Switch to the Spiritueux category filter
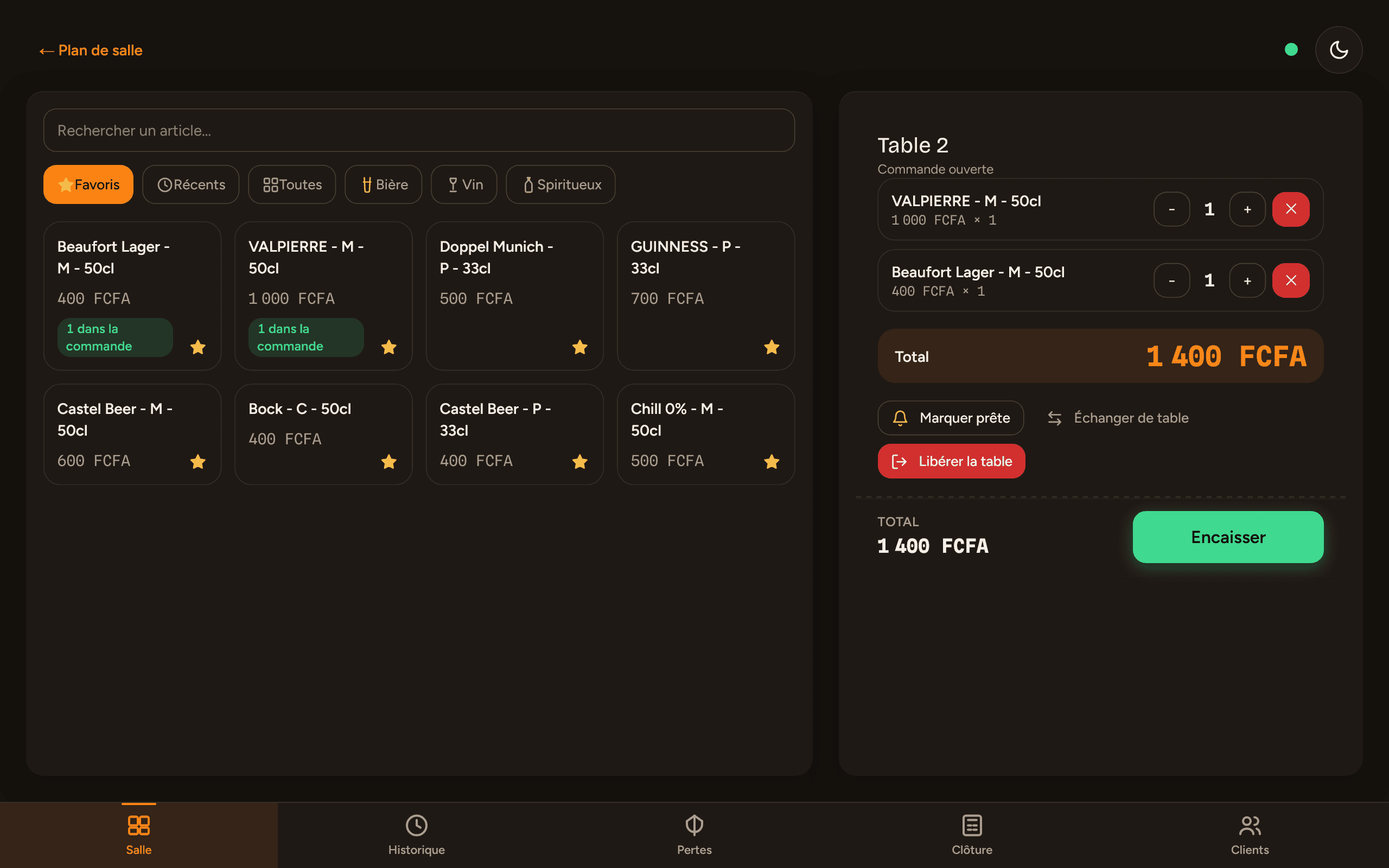Image resolution: width=1389 pixels, height=868 pixels. pos(561,184)
